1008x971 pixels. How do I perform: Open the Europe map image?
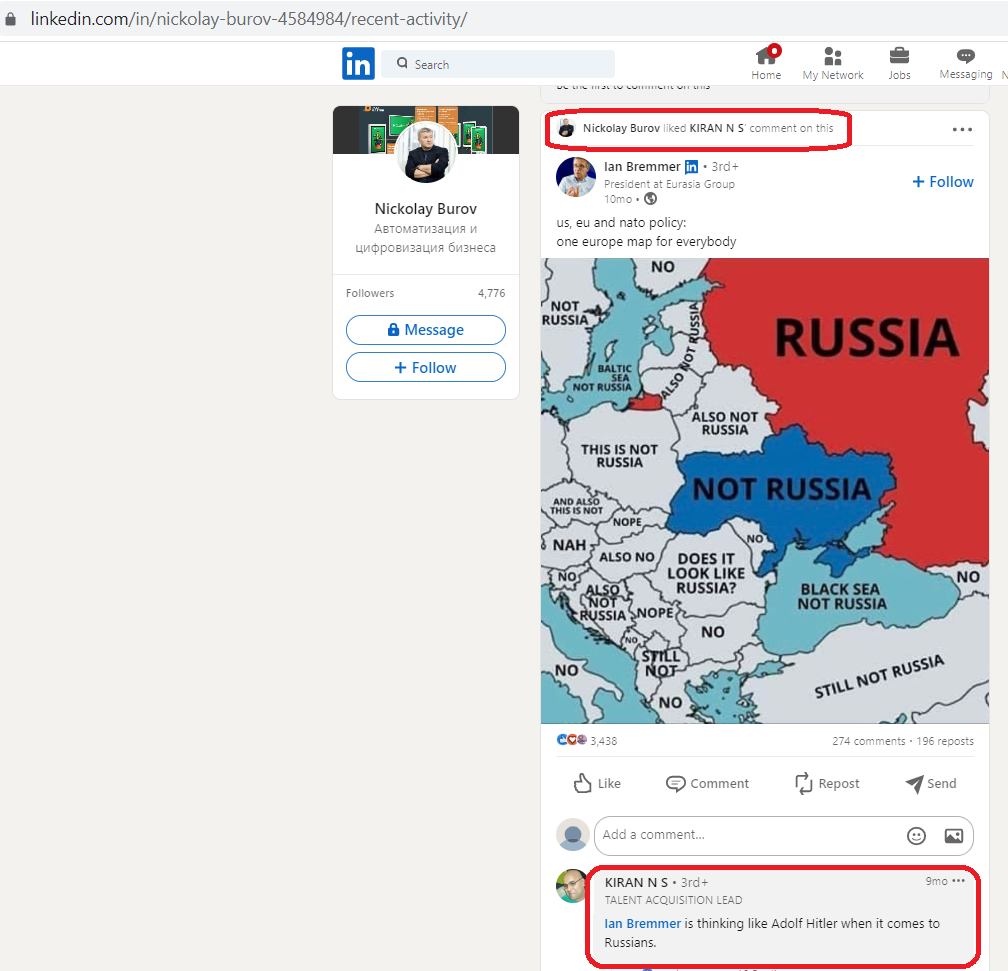(x=764, y=491)
